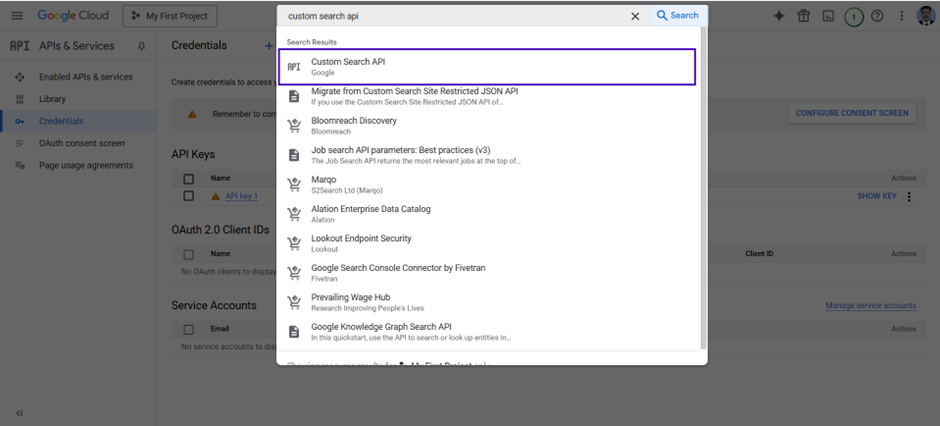
Task: Clear the search box with the X
Action: click(635, 16)
